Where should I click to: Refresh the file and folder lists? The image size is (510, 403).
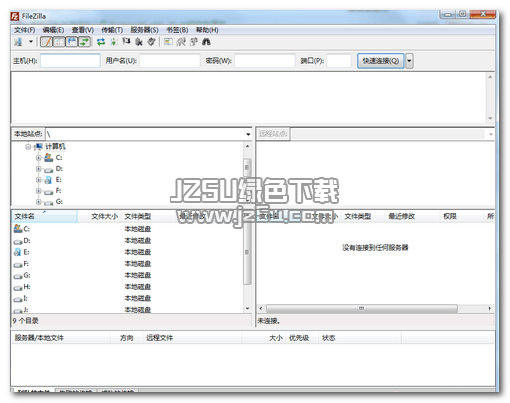pyautogui.click(x=101, y=42)
